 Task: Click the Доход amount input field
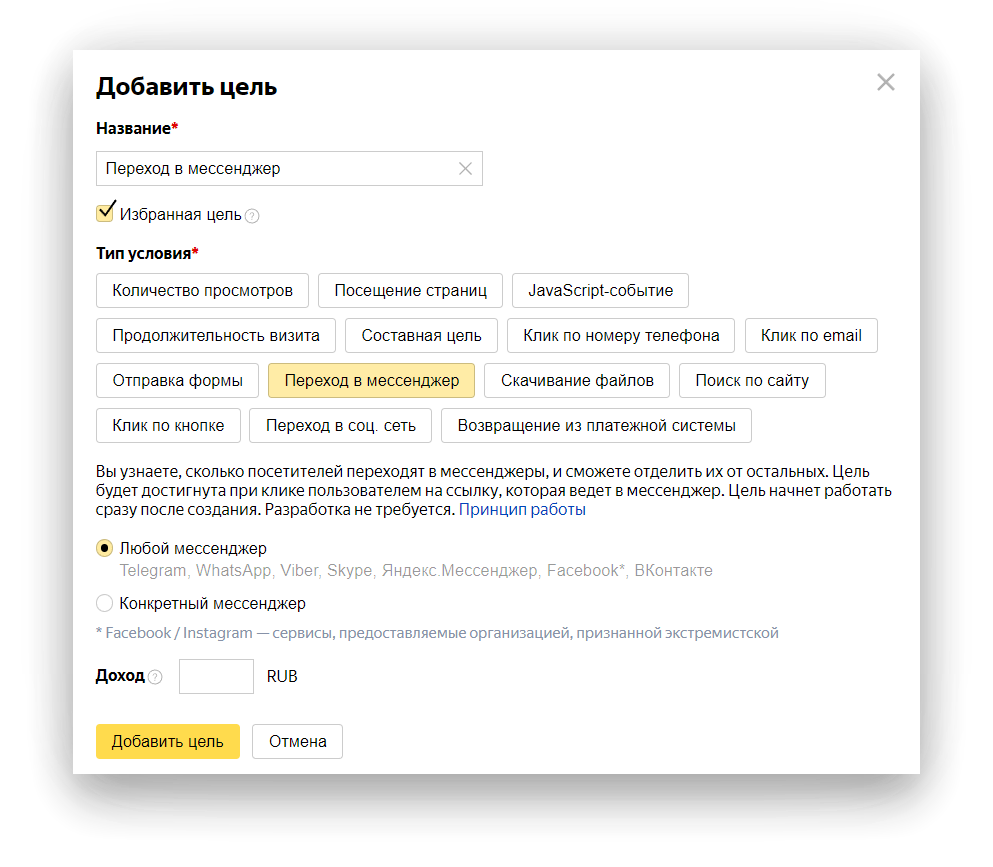pyautogui.click(x=216, y=677)
